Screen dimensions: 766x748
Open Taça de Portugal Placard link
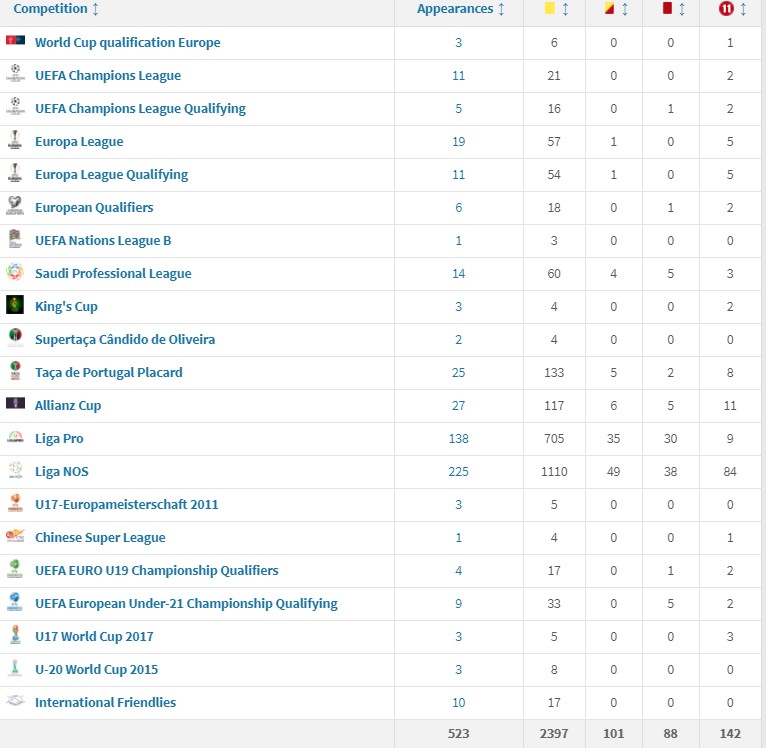click(109, 372)
